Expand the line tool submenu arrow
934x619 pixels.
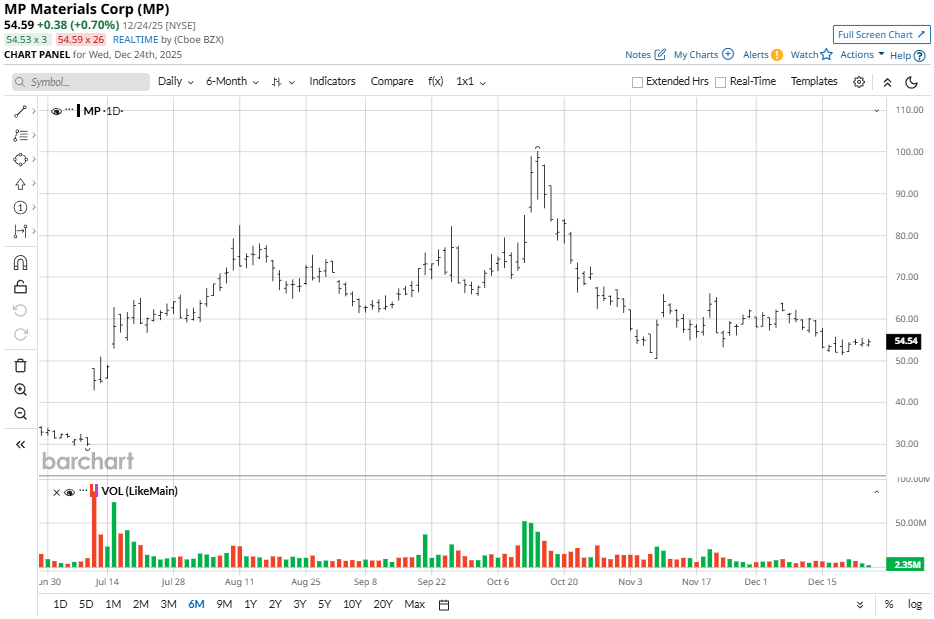pos(34,111)
